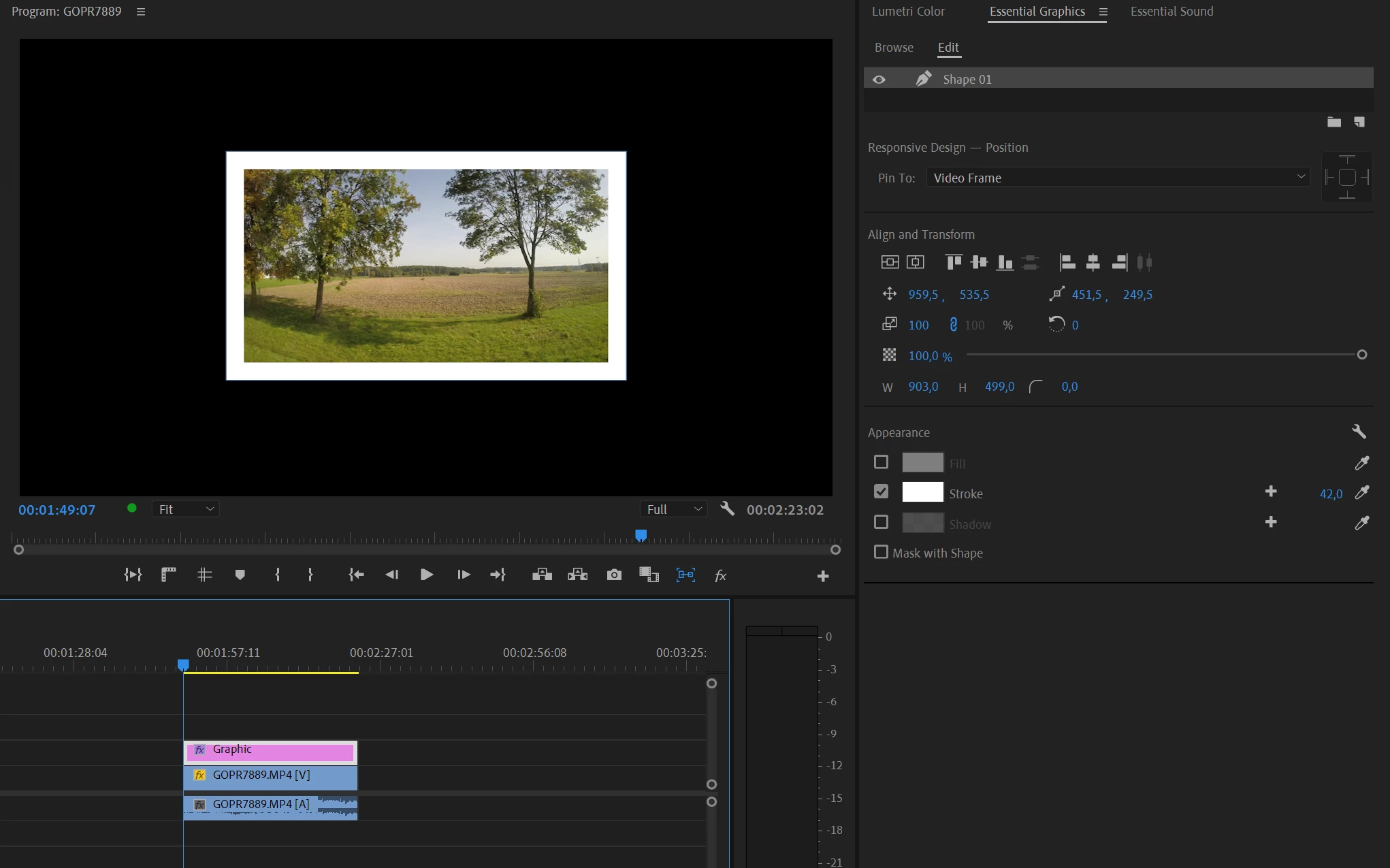Click the Export Frame camera icon
The height and width of the screenshot is (868, 1390).
tap(614, 575)
